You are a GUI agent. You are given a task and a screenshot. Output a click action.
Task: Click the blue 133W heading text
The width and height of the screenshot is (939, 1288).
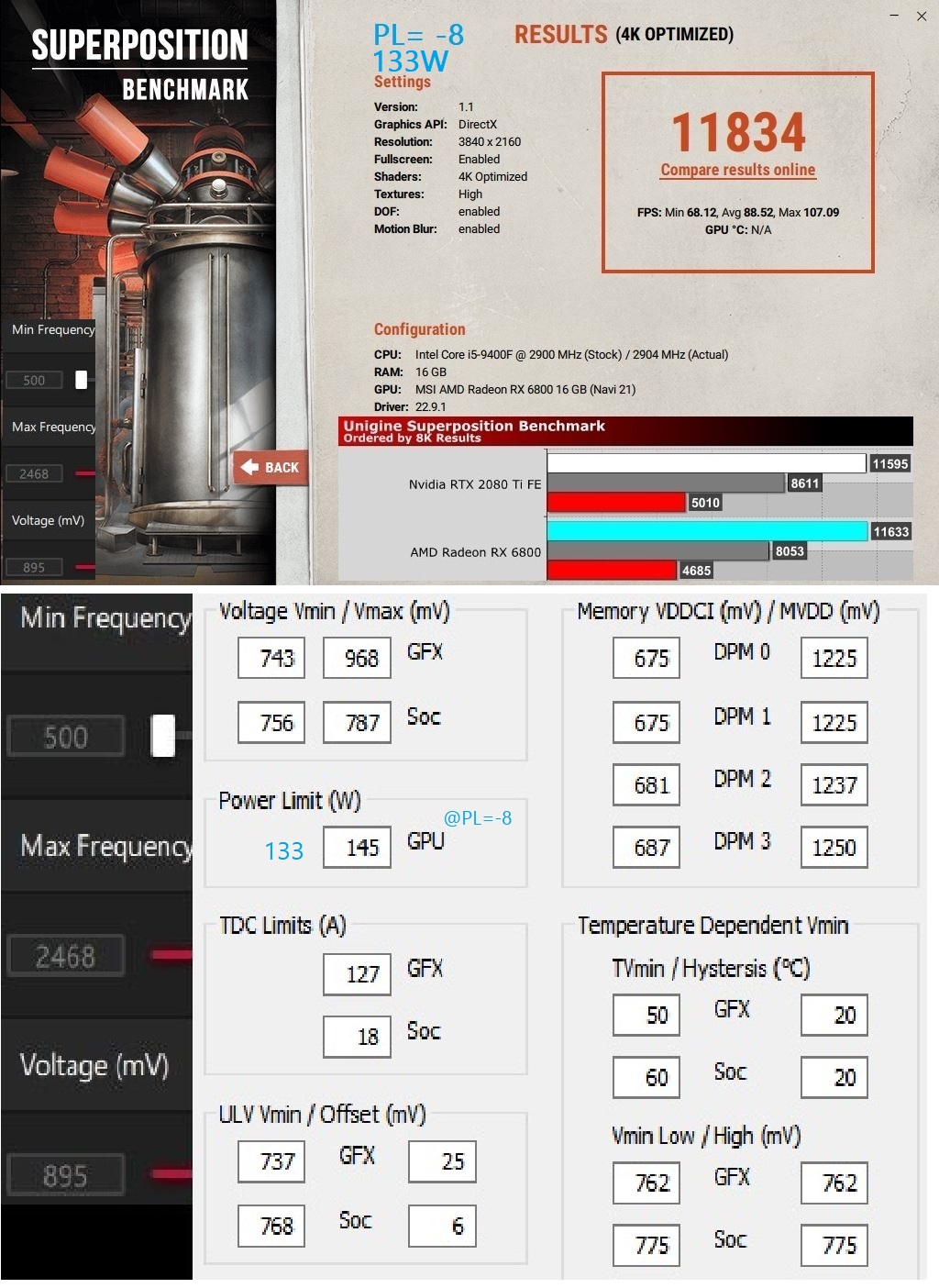click(x=410, y=61)
